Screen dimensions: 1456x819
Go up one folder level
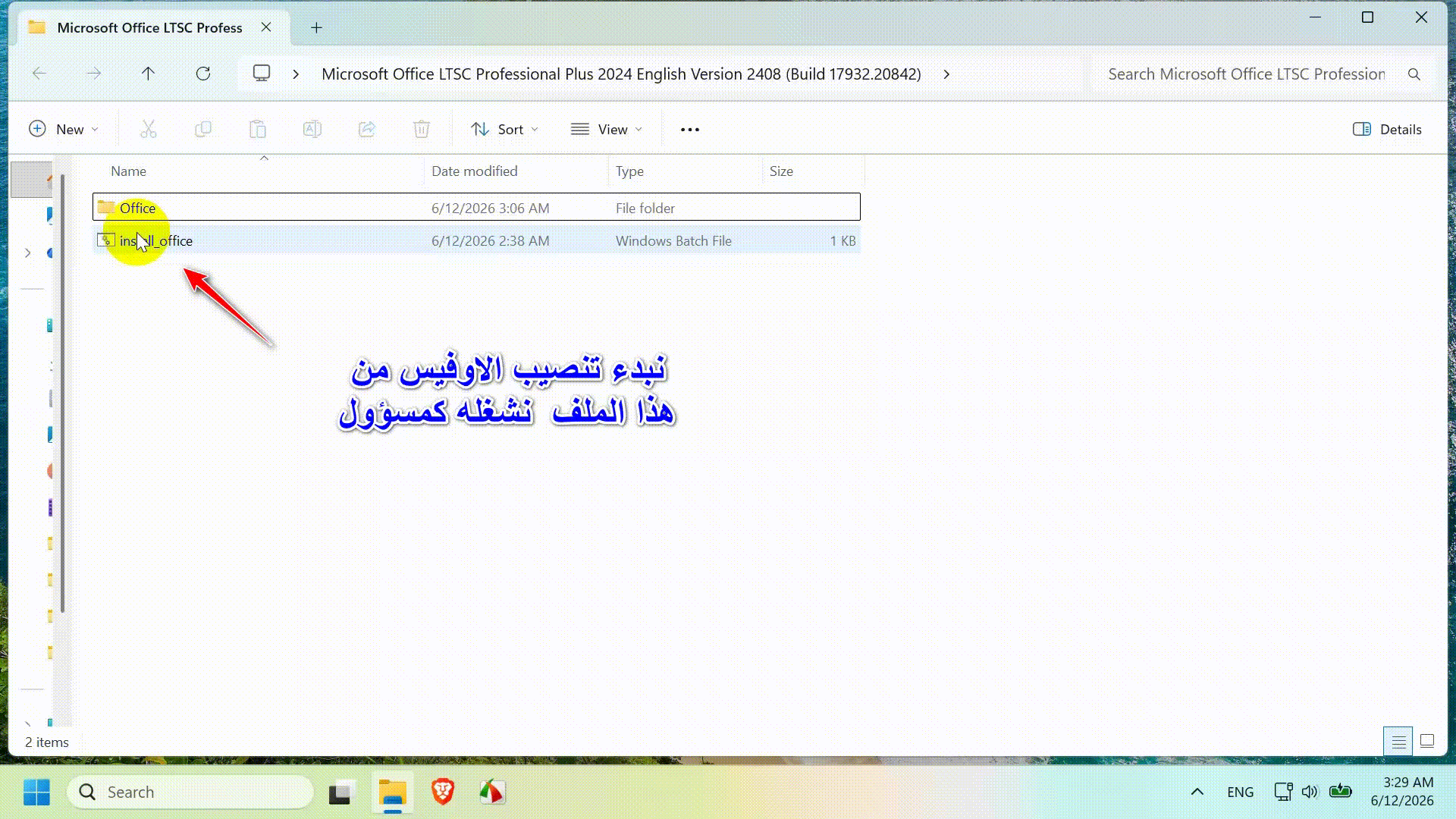tap(148, 74)
